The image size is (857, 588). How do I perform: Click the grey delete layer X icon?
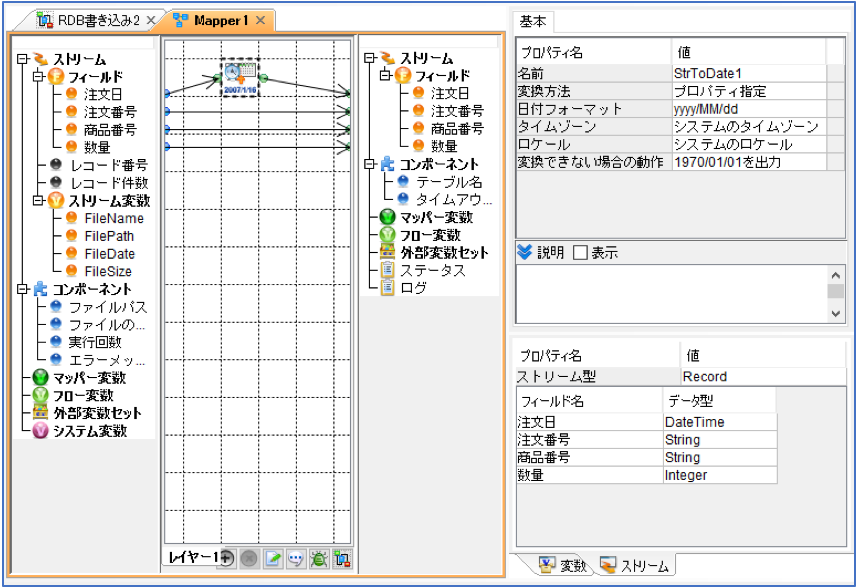pyautogui.click(x=249, y=558)
